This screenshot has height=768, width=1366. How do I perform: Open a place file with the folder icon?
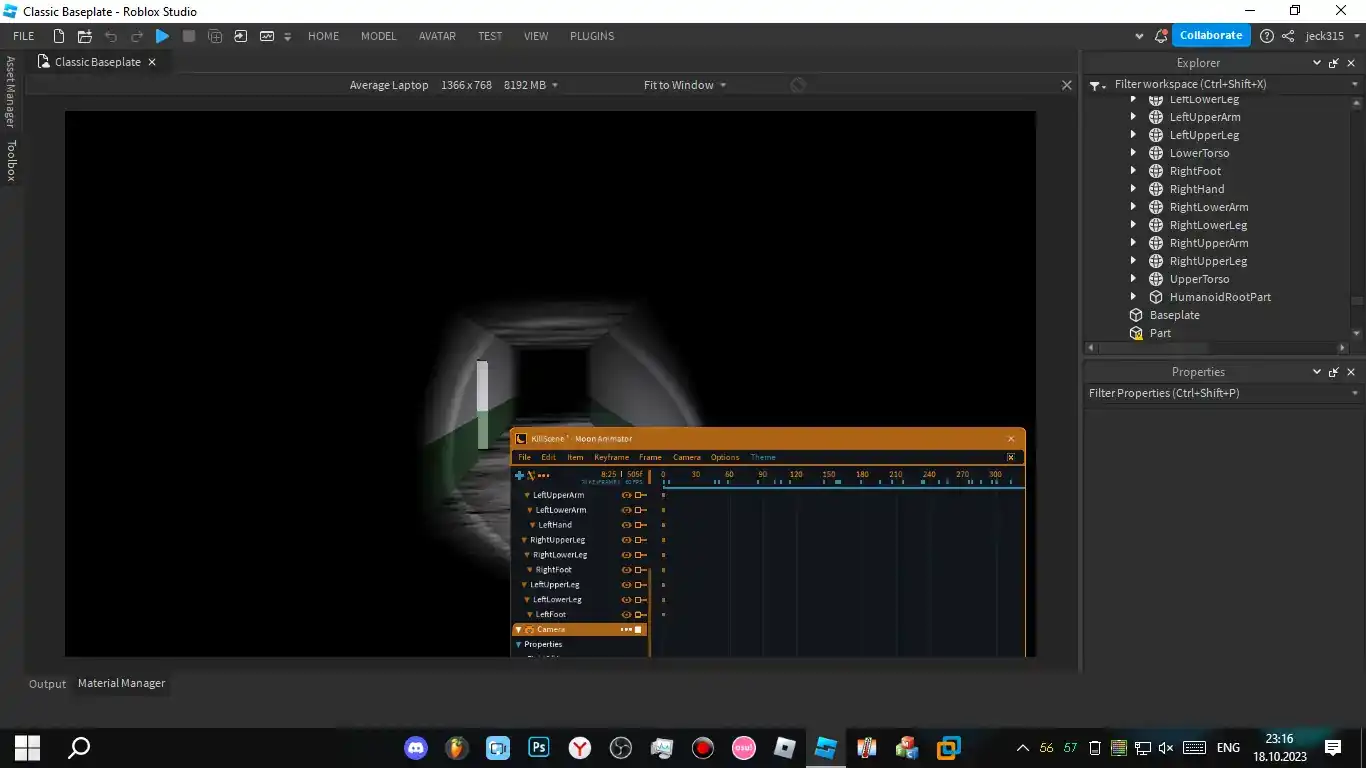point(84,36)
